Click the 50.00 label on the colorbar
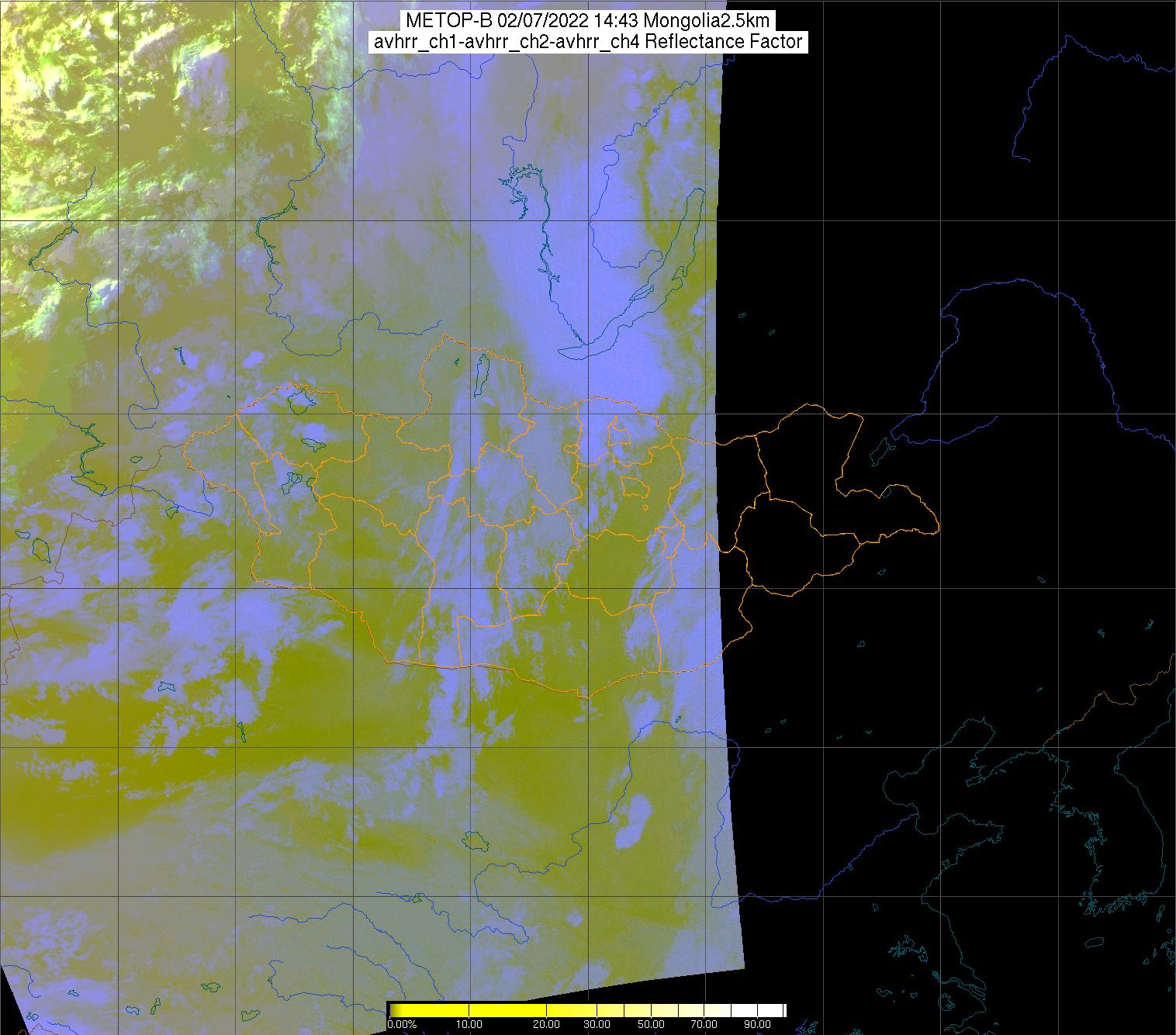 (x=653, y=1025)
